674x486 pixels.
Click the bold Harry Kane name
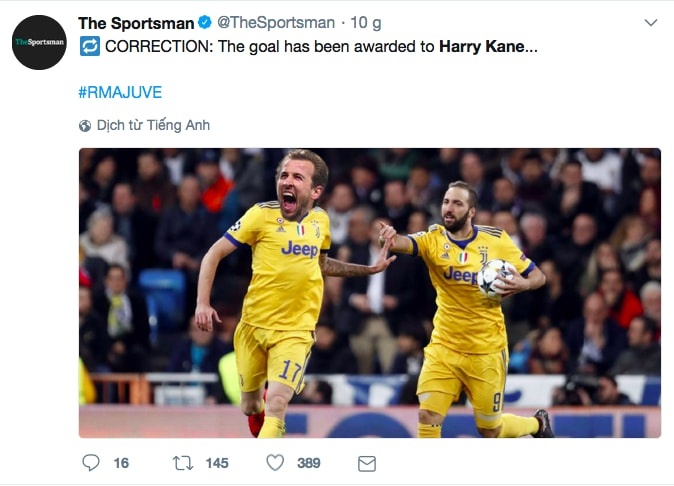click(x=481, y=47)
